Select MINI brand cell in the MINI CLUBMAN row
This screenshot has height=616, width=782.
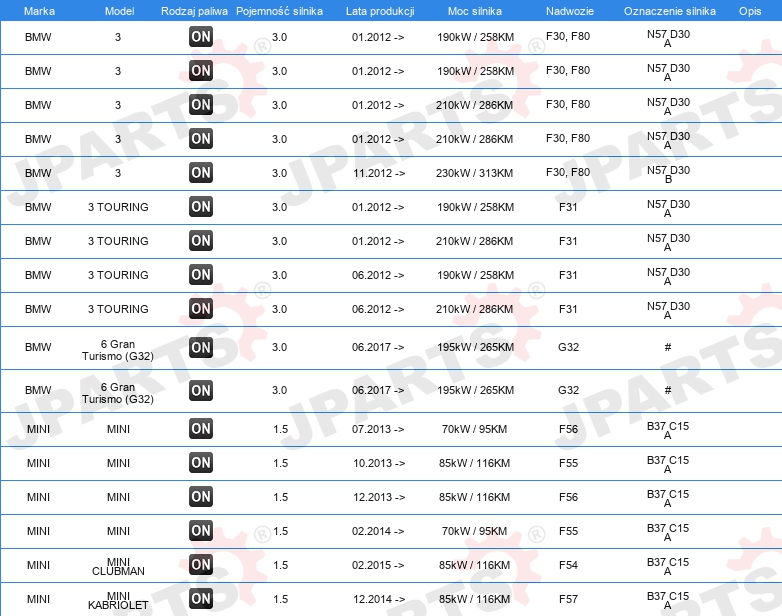click(x=38, y=565)
